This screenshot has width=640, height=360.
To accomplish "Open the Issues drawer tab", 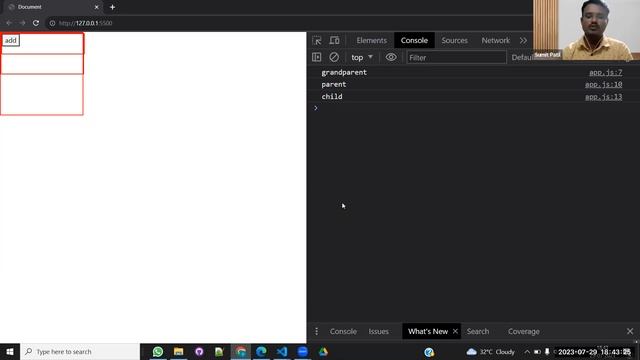I will (378, 331).
